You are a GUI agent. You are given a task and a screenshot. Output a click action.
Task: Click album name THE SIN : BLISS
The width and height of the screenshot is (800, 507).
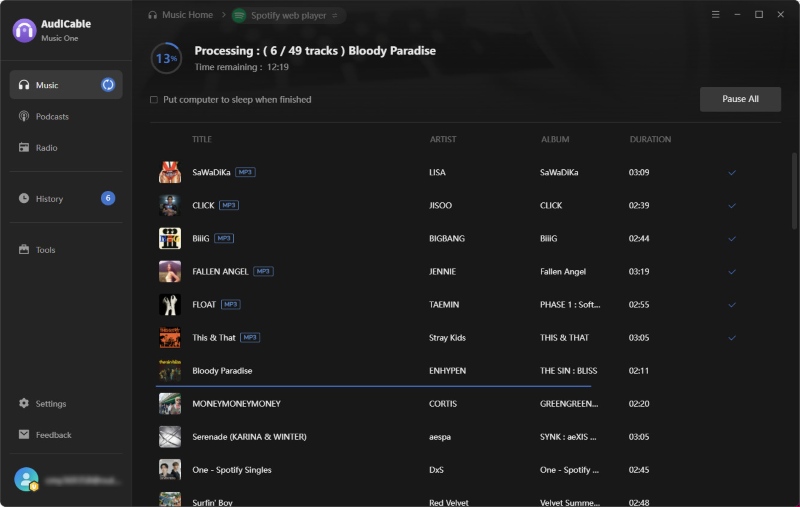[568, 371]
